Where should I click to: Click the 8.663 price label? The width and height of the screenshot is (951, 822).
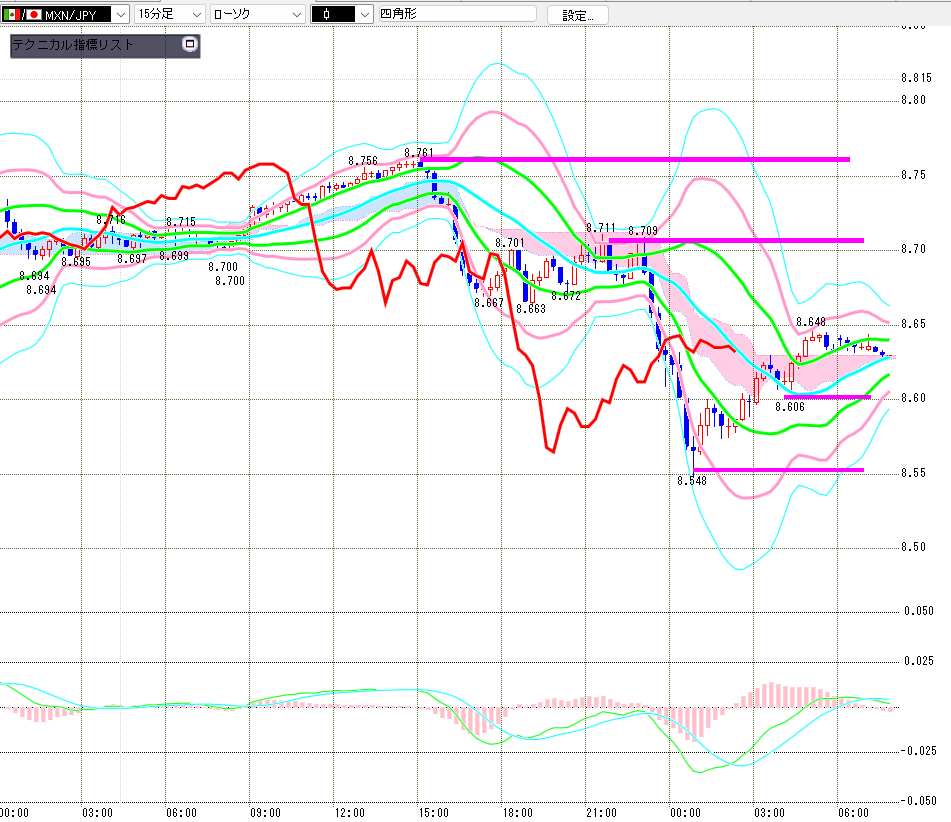point(531,309)
